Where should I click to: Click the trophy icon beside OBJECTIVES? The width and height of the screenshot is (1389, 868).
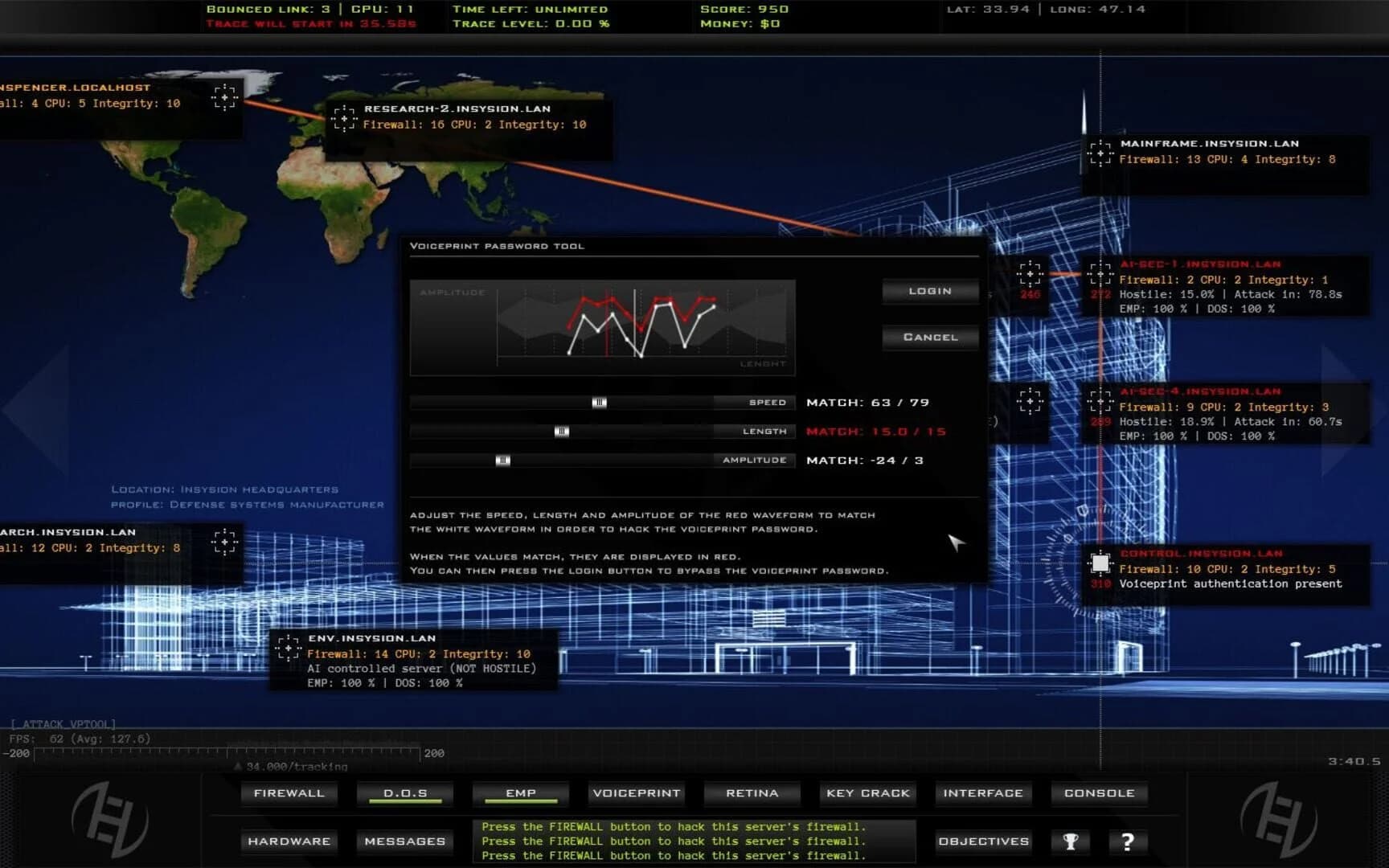[1069, 841]
